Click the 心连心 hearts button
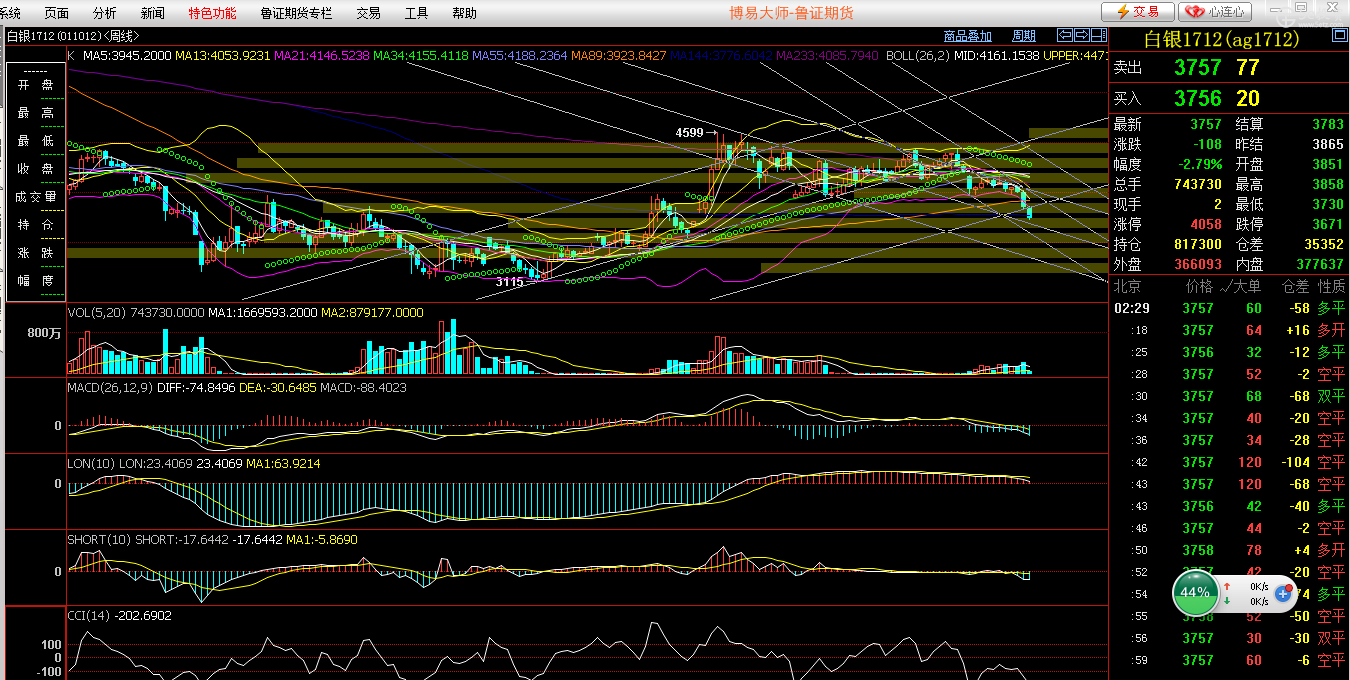 pos(1215,12)
